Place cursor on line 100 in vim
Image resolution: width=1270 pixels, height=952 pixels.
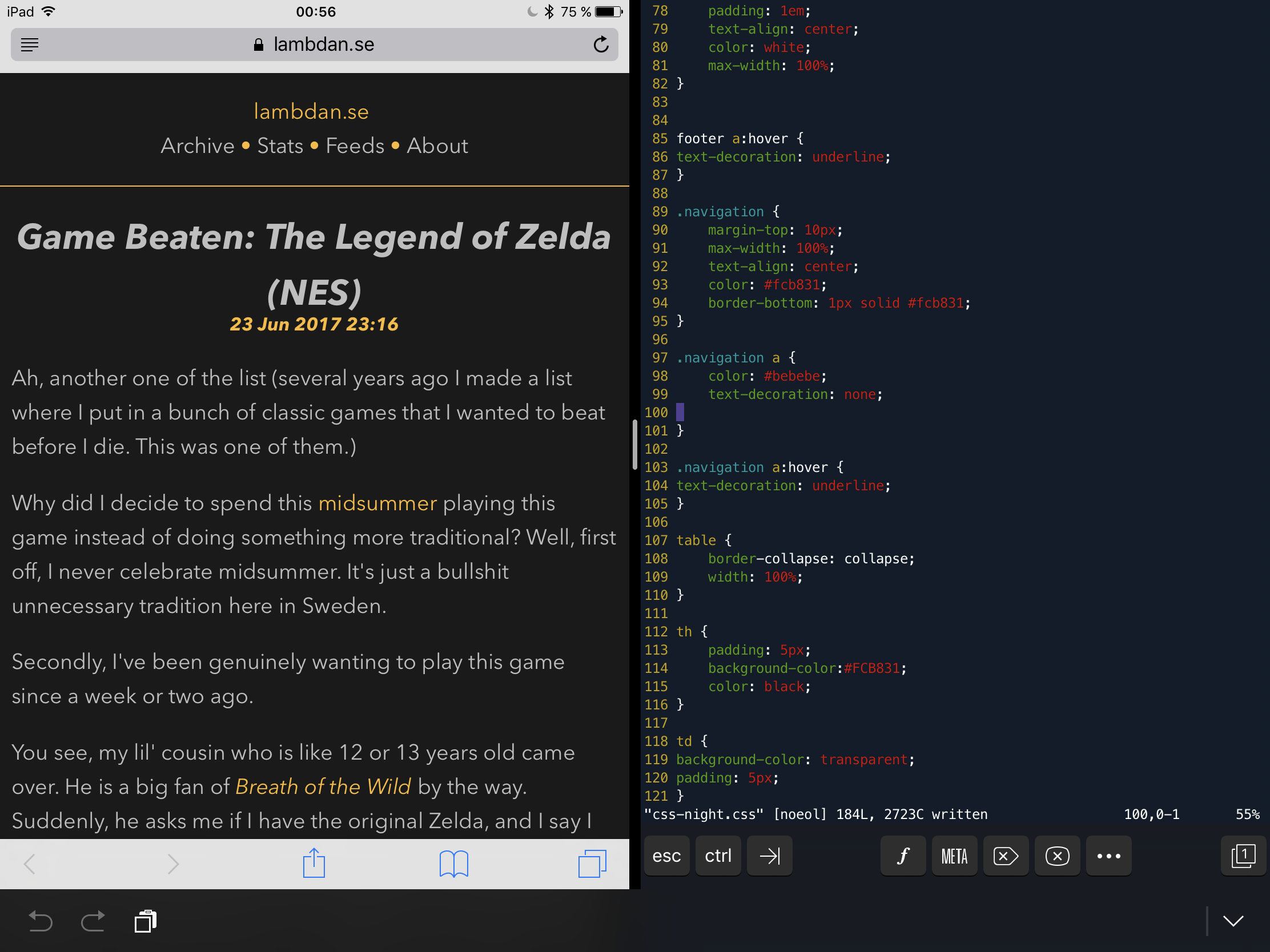tap(680, 413)
